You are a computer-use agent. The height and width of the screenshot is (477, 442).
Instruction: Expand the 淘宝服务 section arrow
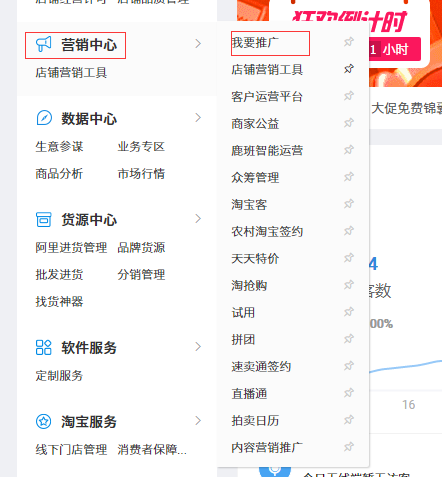(198, 421)
